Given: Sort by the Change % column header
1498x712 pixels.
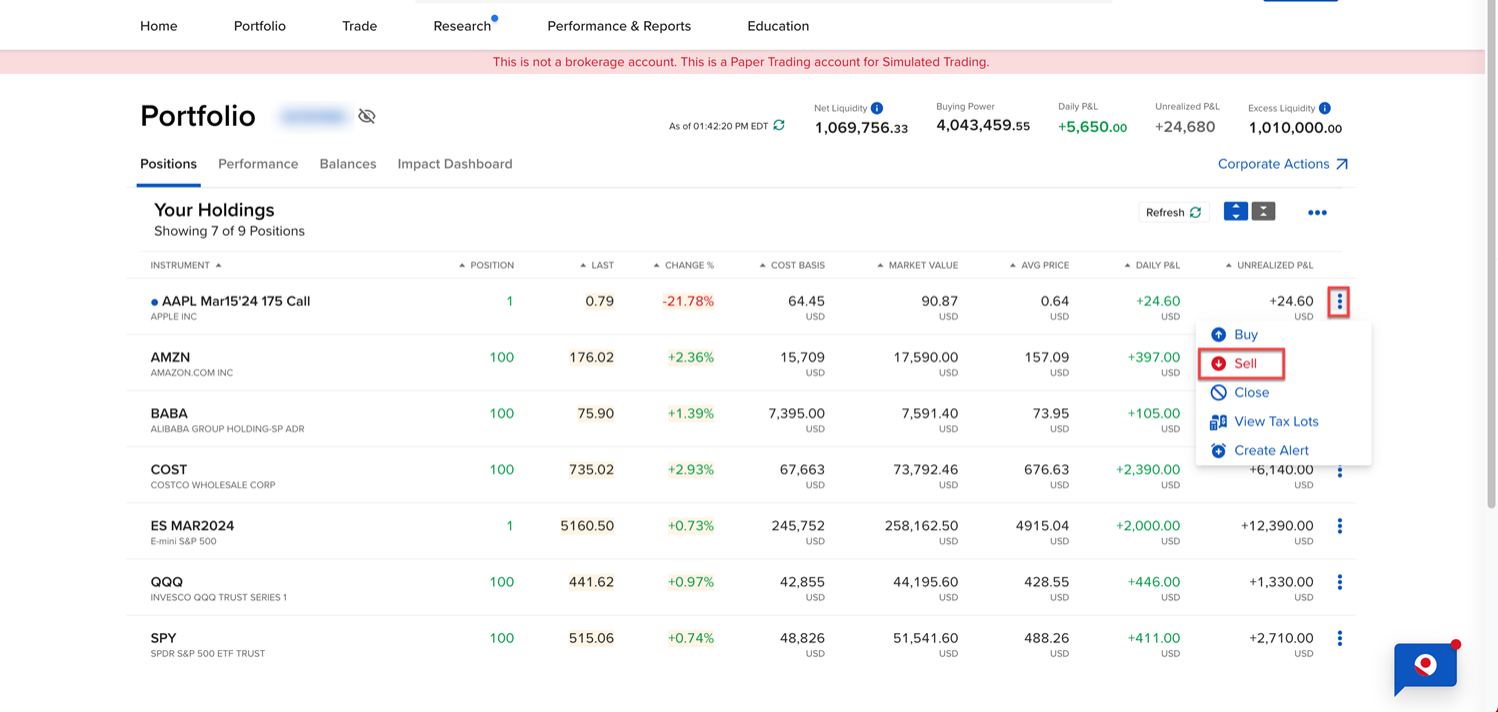Looking at the screenshot, I should [683, 265].
